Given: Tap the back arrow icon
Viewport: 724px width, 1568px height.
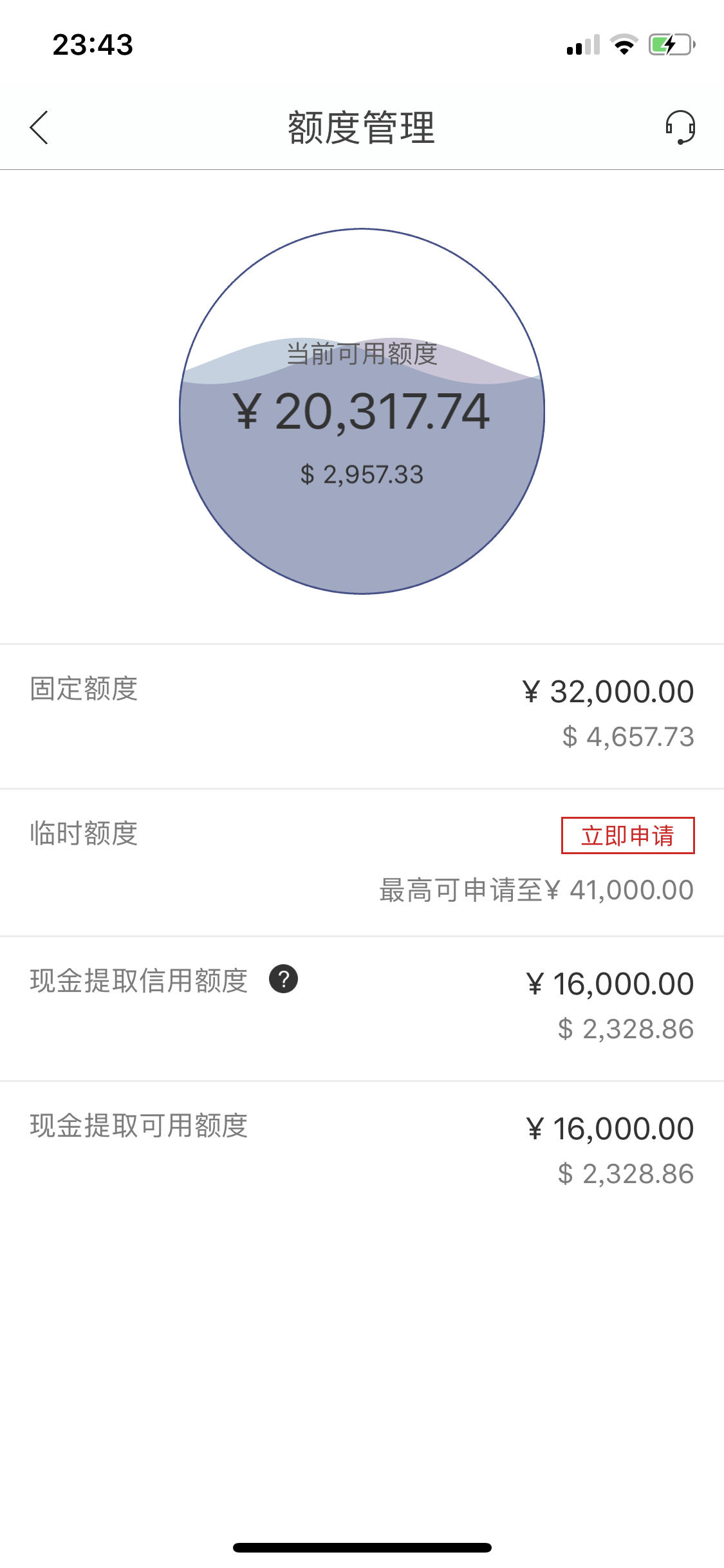Looking at the screenshot, I should click(x=39, y=127).
